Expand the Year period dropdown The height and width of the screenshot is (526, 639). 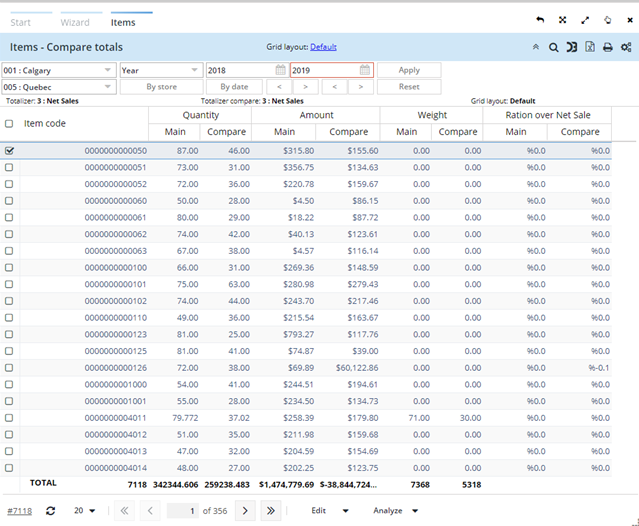(194, 70)
